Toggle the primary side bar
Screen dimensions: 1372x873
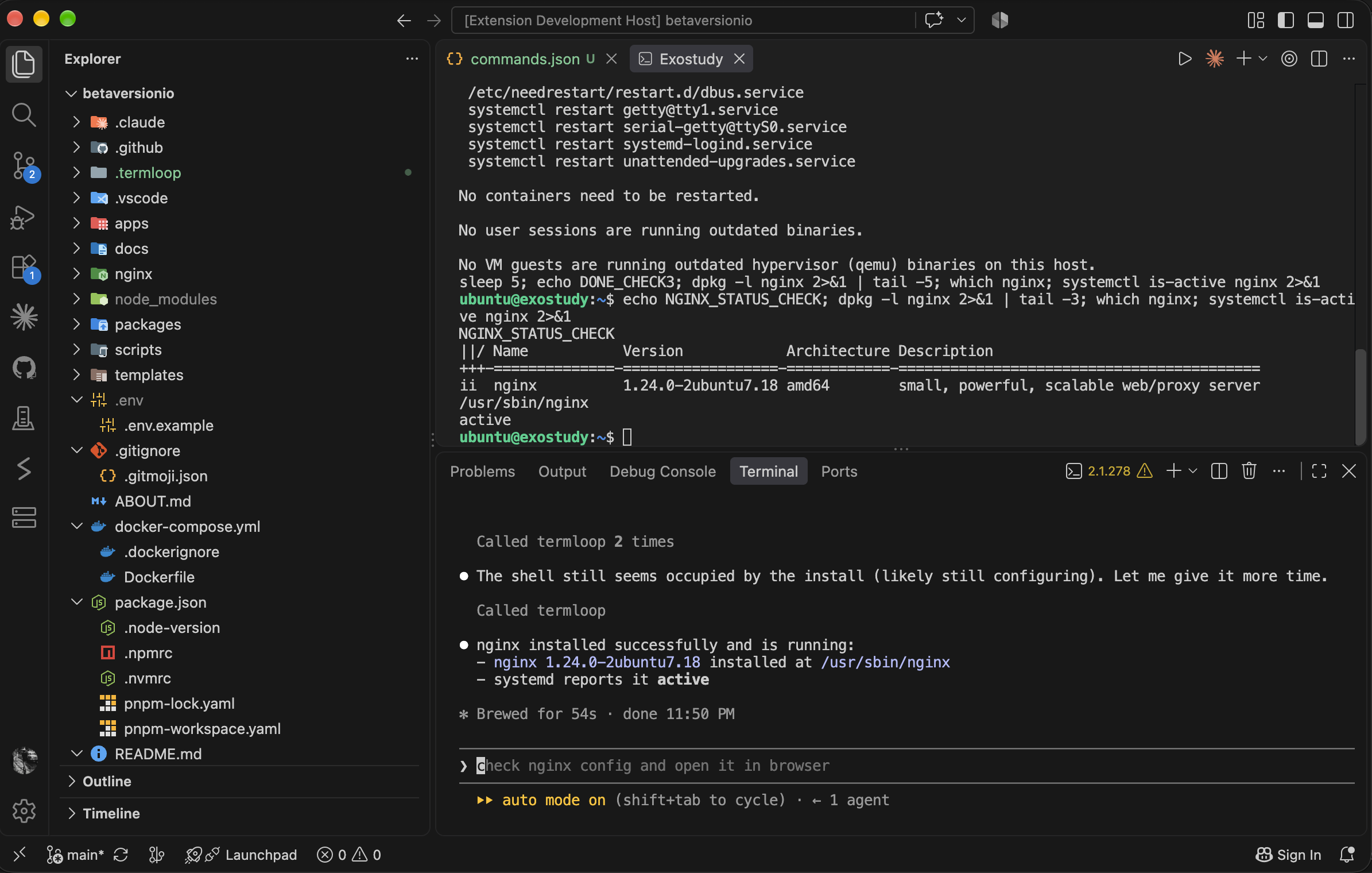(x=1286, y=21)
